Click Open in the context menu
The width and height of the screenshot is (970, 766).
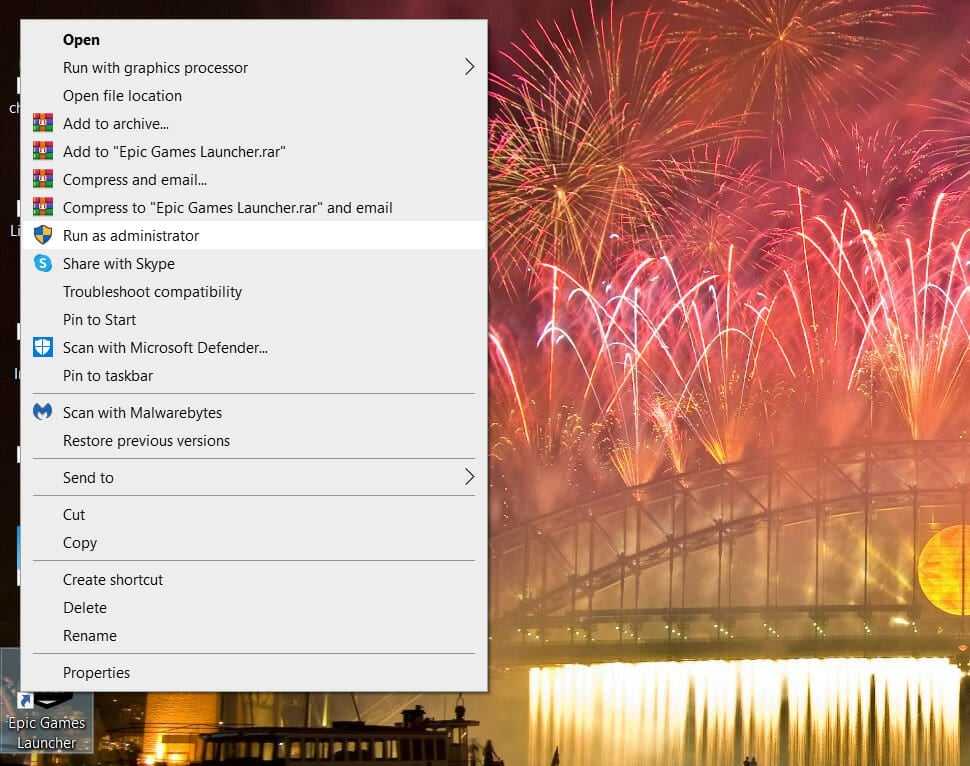pyautogui.click(x=254, y=40)
